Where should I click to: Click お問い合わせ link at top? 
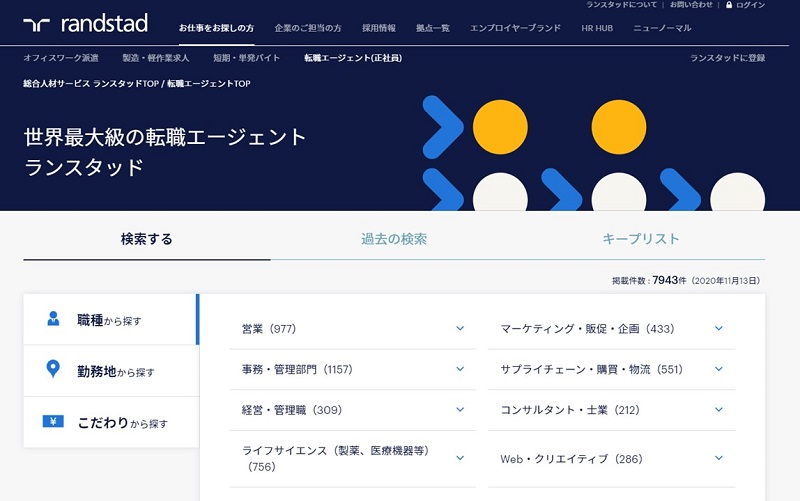[691, 5]
